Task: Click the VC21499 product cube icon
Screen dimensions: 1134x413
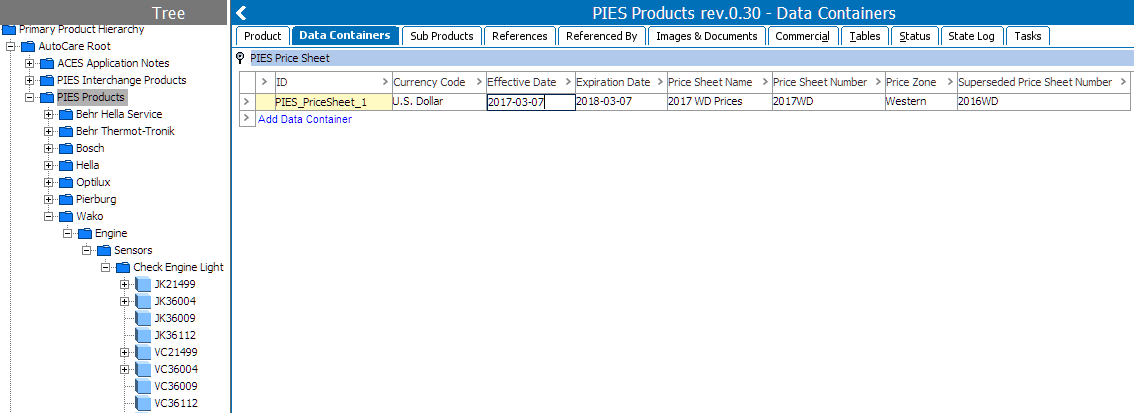Action: 142,352
